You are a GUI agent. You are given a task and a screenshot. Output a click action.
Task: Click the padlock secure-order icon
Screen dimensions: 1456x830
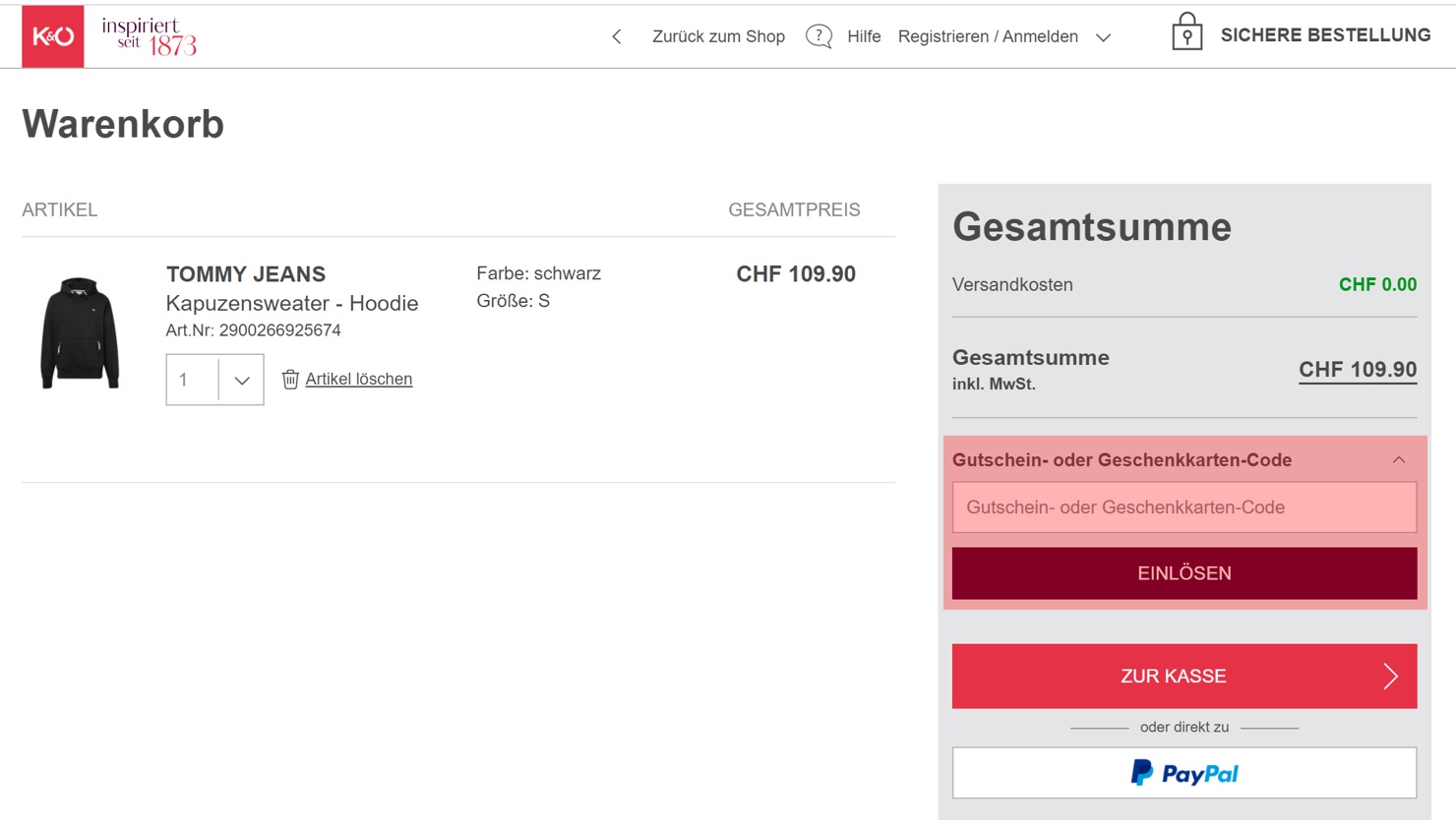(x=1187, y=32)
